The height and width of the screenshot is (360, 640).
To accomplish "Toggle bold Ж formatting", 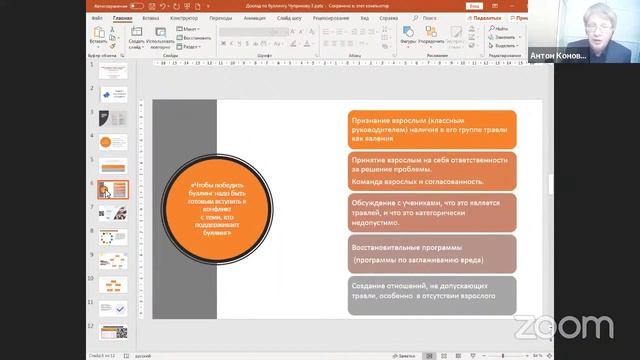I will (x=223, y=44).
